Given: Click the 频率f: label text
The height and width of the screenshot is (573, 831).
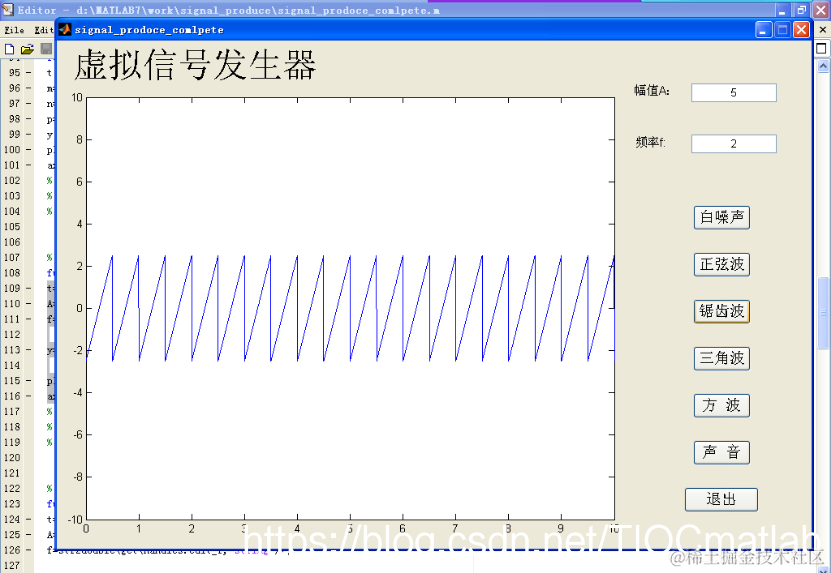Looking at the screenshot, I should click(650, 142).
